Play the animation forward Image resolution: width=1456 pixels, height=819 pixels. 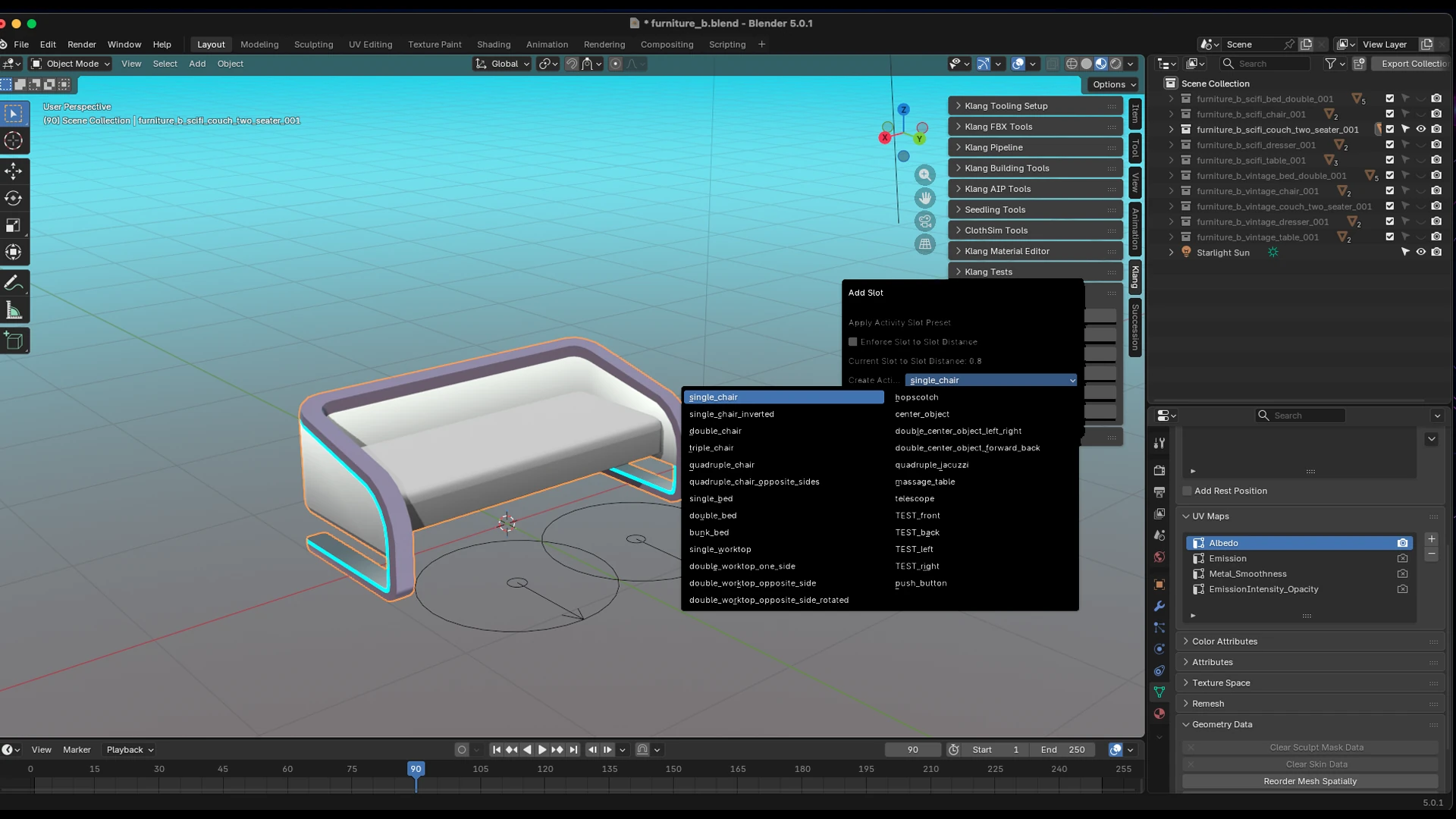click(542, 750)
